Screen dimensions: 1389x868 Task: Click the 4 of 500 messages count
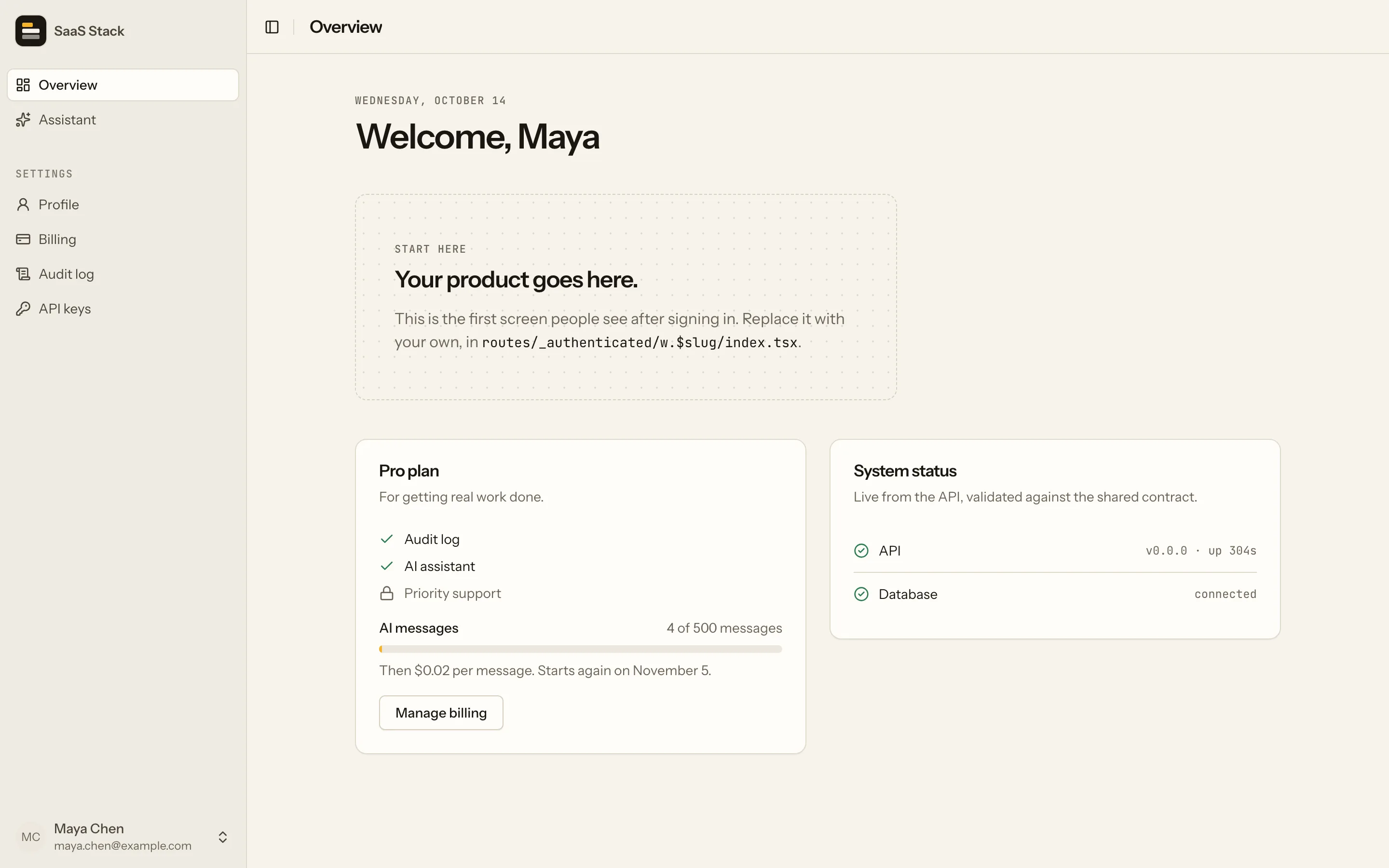[724, 628]
